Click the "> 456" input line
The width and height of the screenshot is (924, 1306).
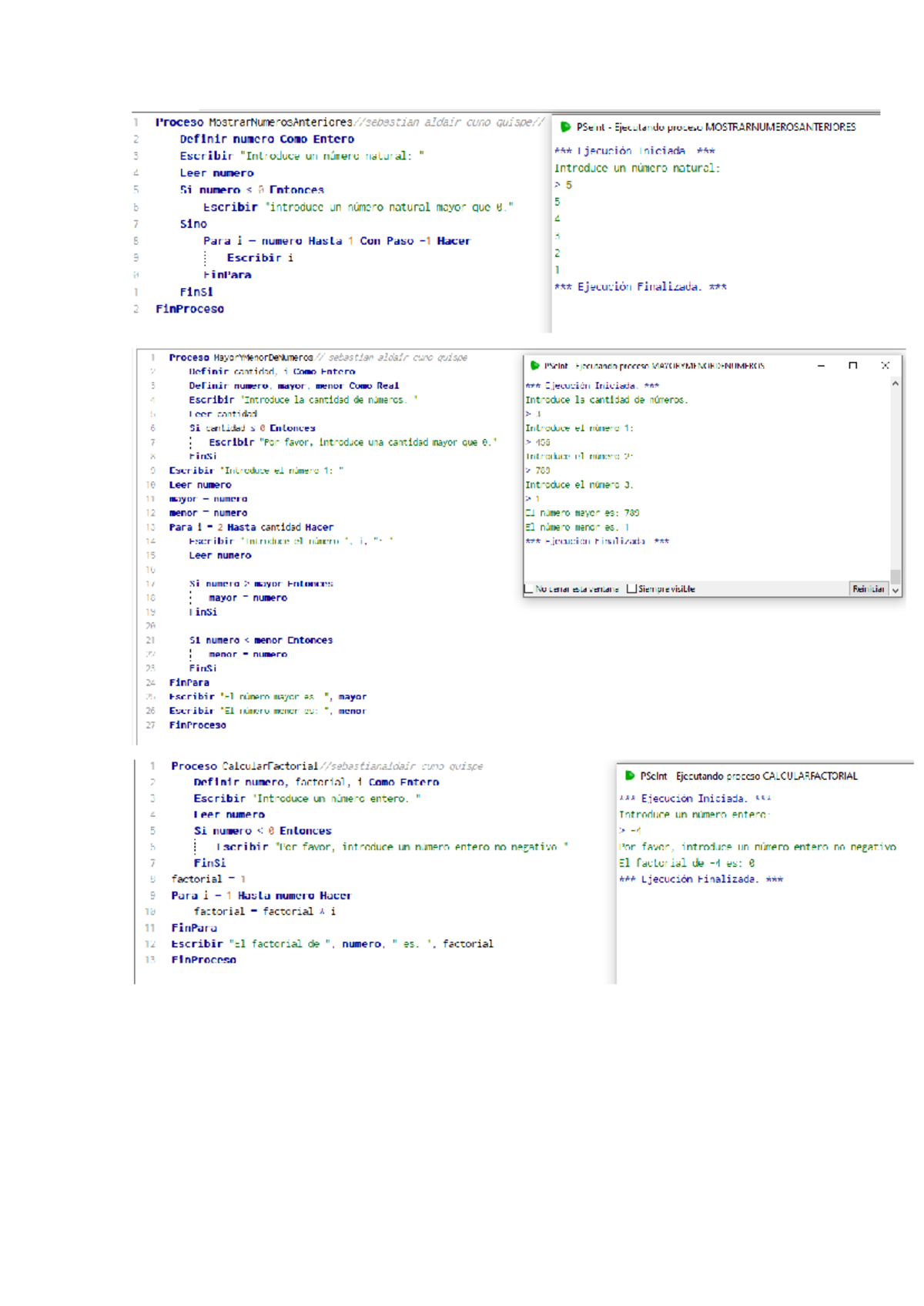coord(537,443)
